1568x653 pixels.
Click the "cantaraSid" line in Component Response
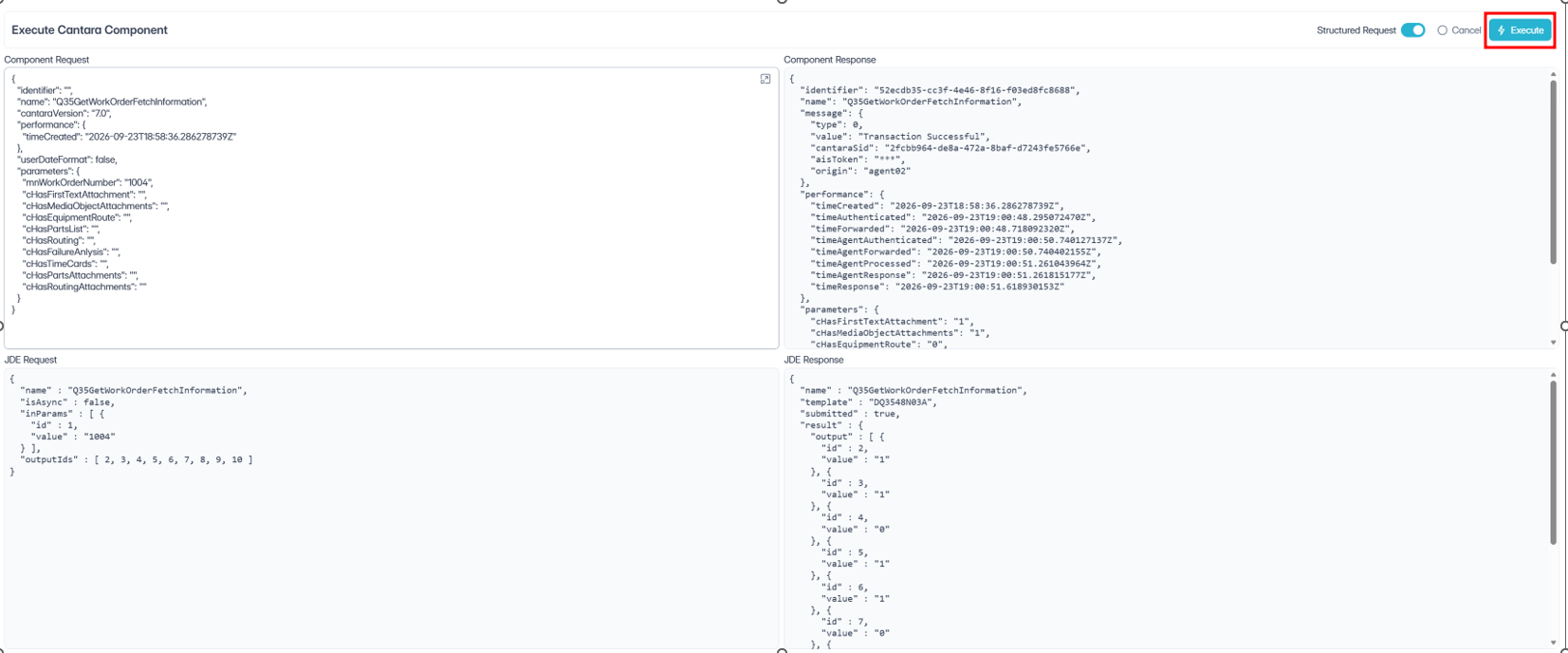[950, 148]
